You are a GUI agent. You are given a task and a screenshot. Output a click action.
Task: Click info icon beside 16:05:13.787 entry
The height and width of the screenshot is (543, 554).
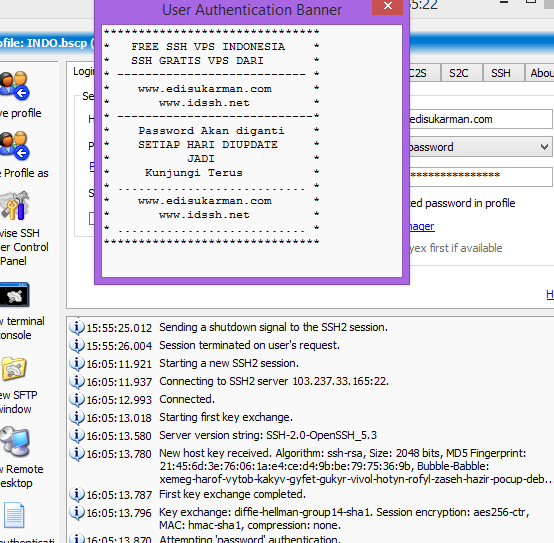click(x=77, y=494)
